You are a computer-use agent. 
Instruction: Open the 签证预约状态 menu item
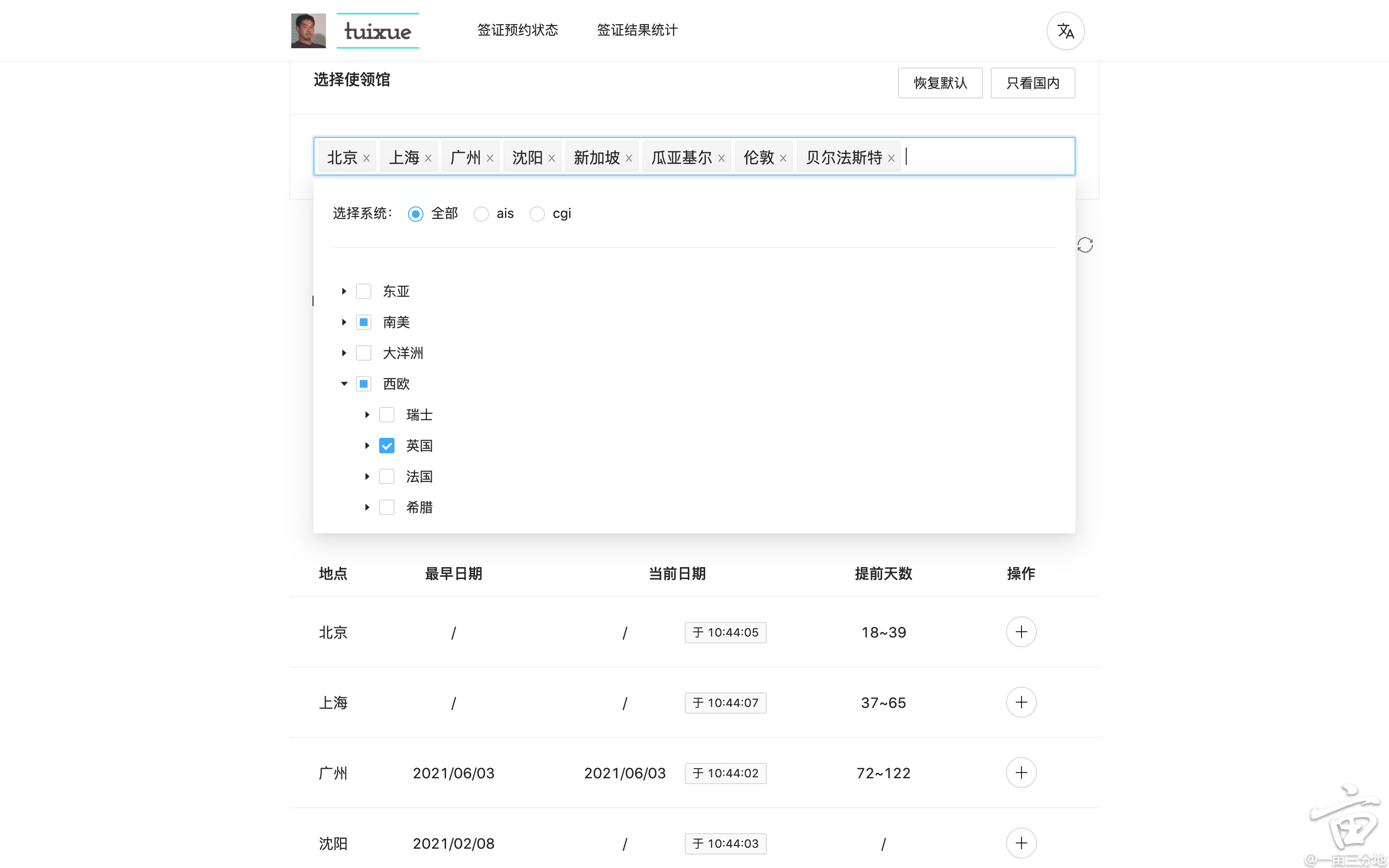point(517,30)
